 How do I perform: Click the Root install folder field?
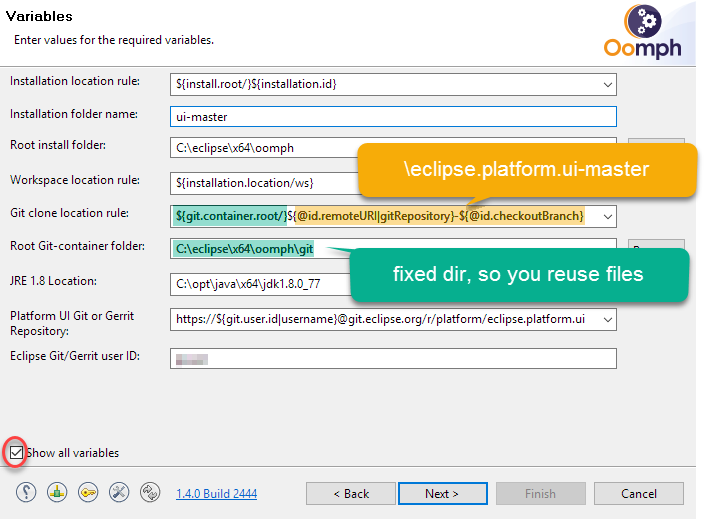[x=260, y=148]
